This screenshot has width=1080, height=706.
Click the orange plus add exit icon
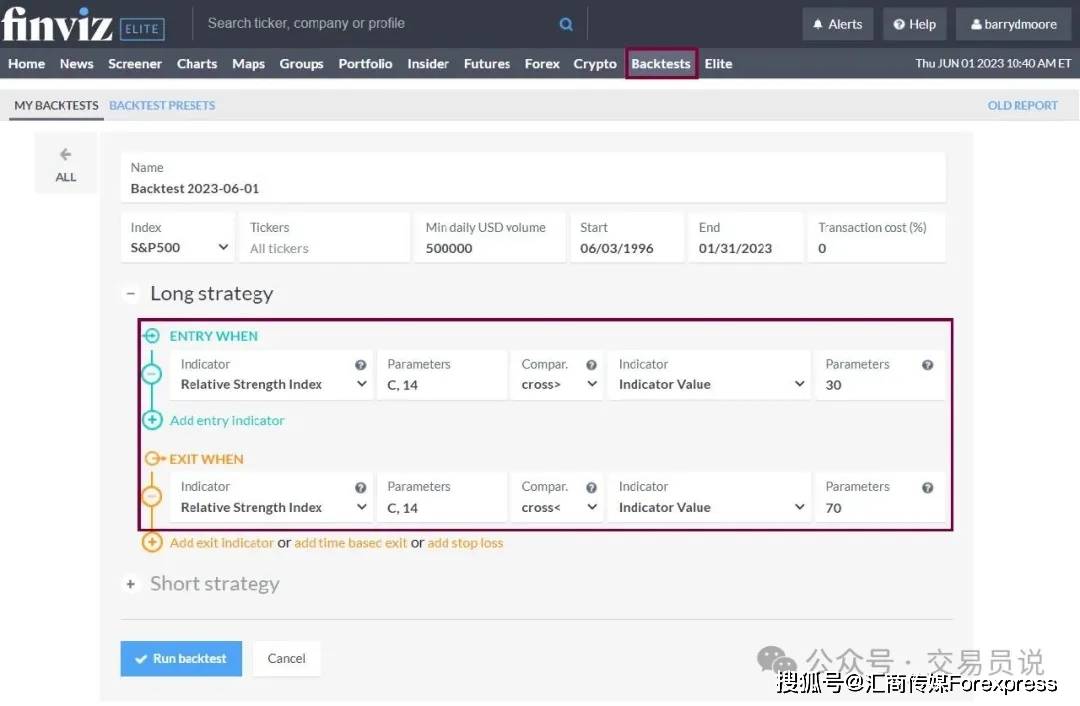(152, 543)
